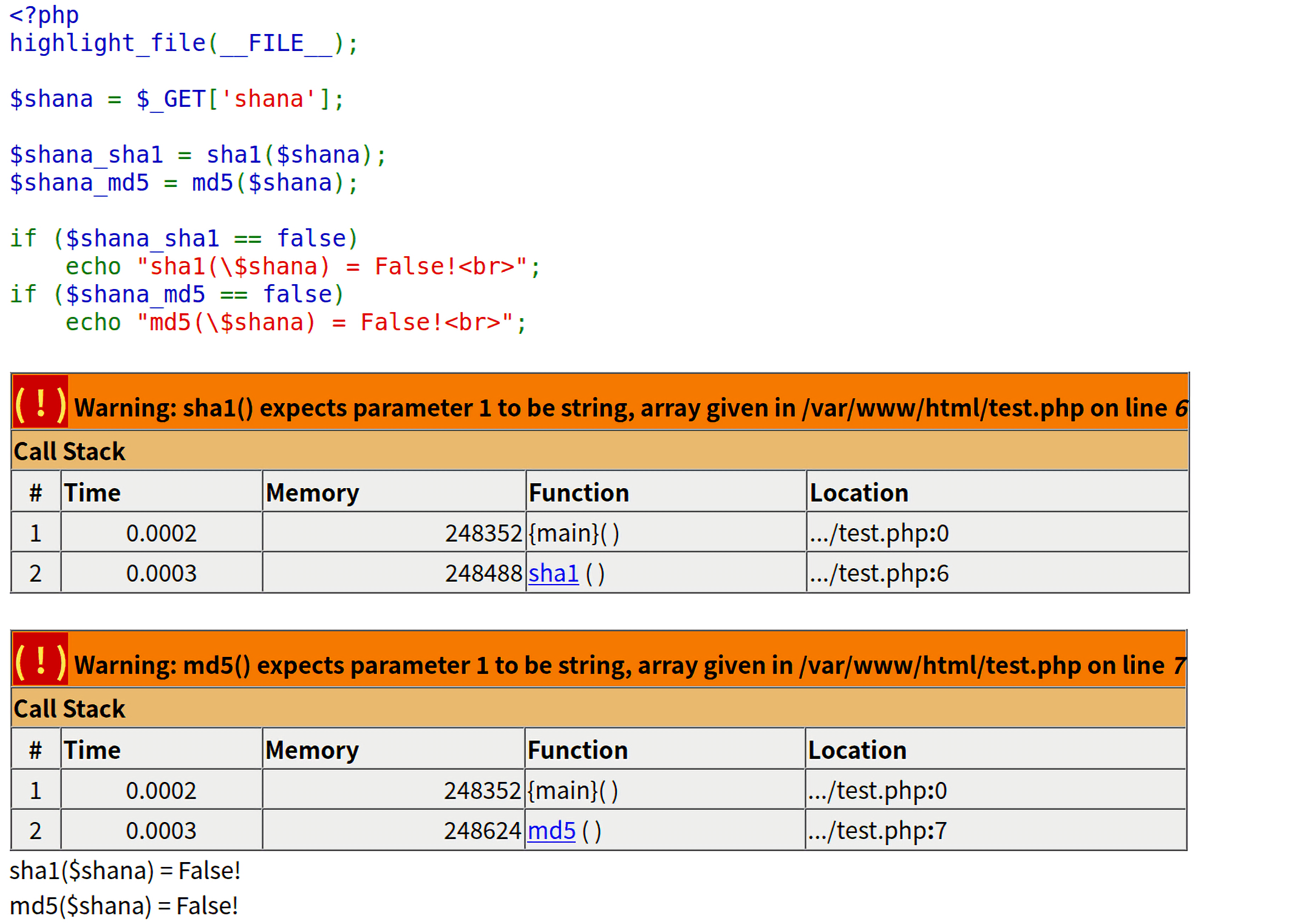Open the sha1 function documentation link

pos(553,573)
